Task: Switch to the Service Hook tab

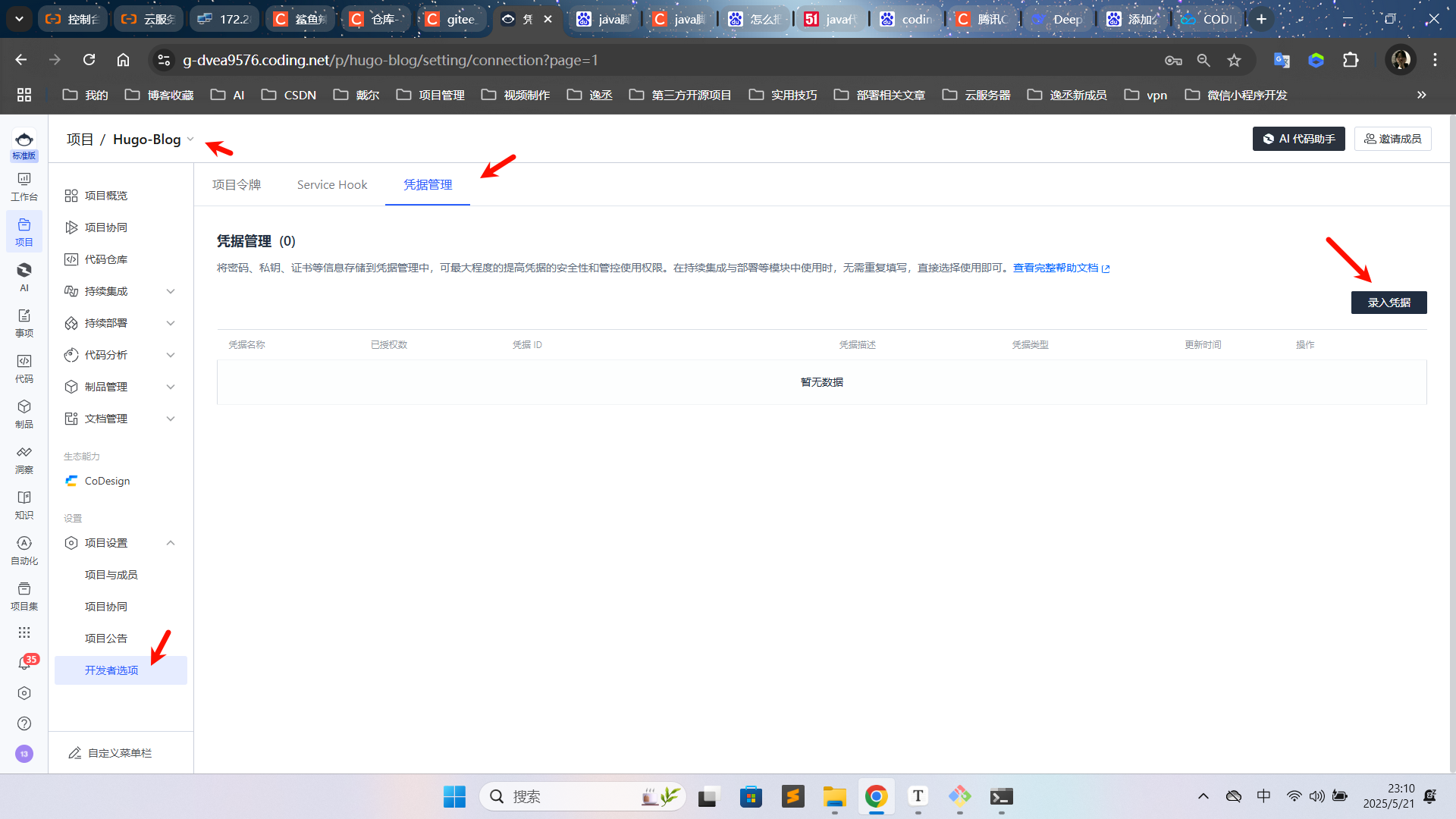Action: click(332, 185)
